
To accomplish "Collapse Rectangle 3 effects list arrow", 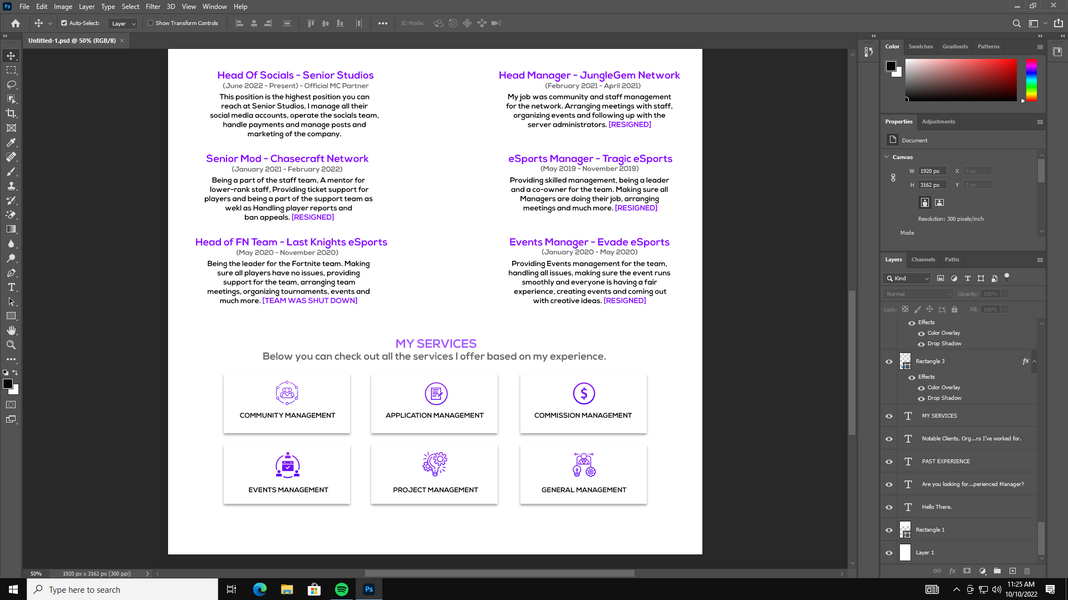I will (1035, 362).
